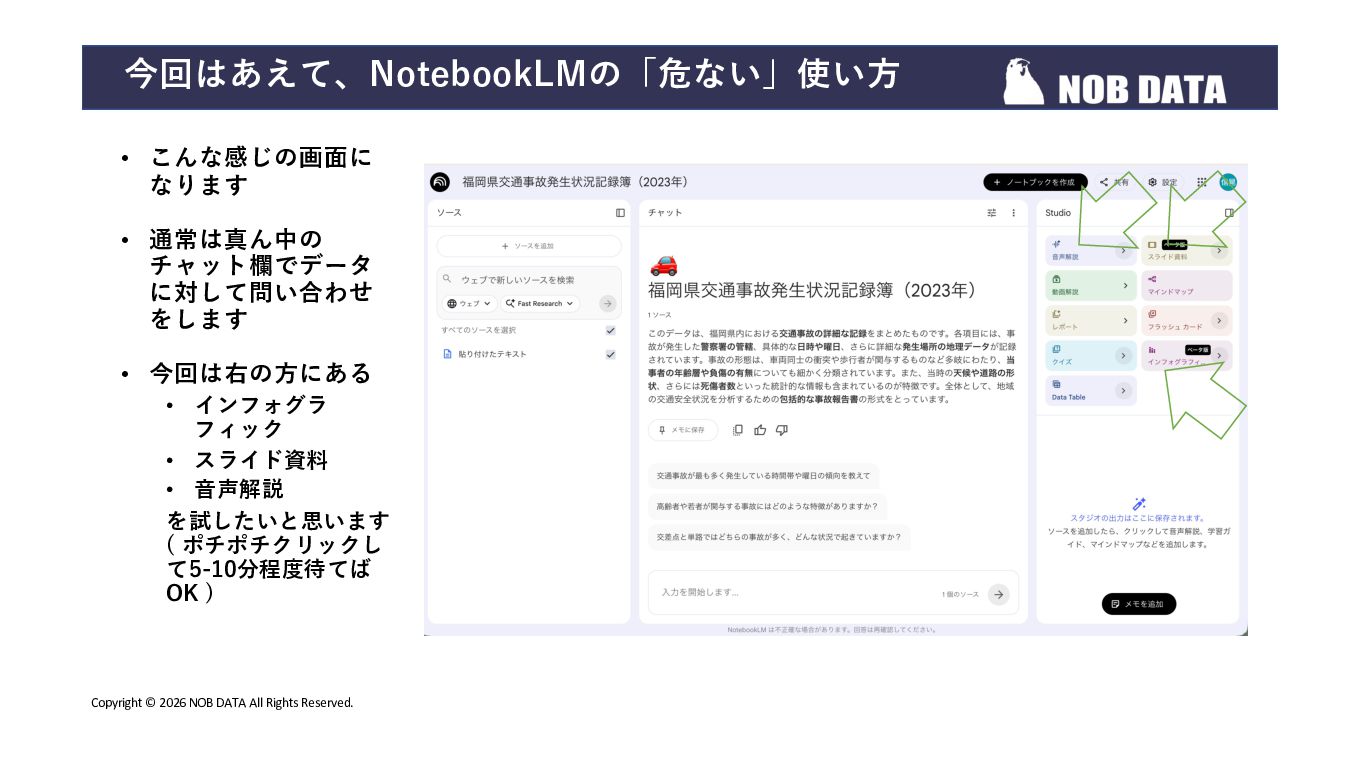
Task: Click the copy icon below the summary
Action: click(x=738, y=430)
